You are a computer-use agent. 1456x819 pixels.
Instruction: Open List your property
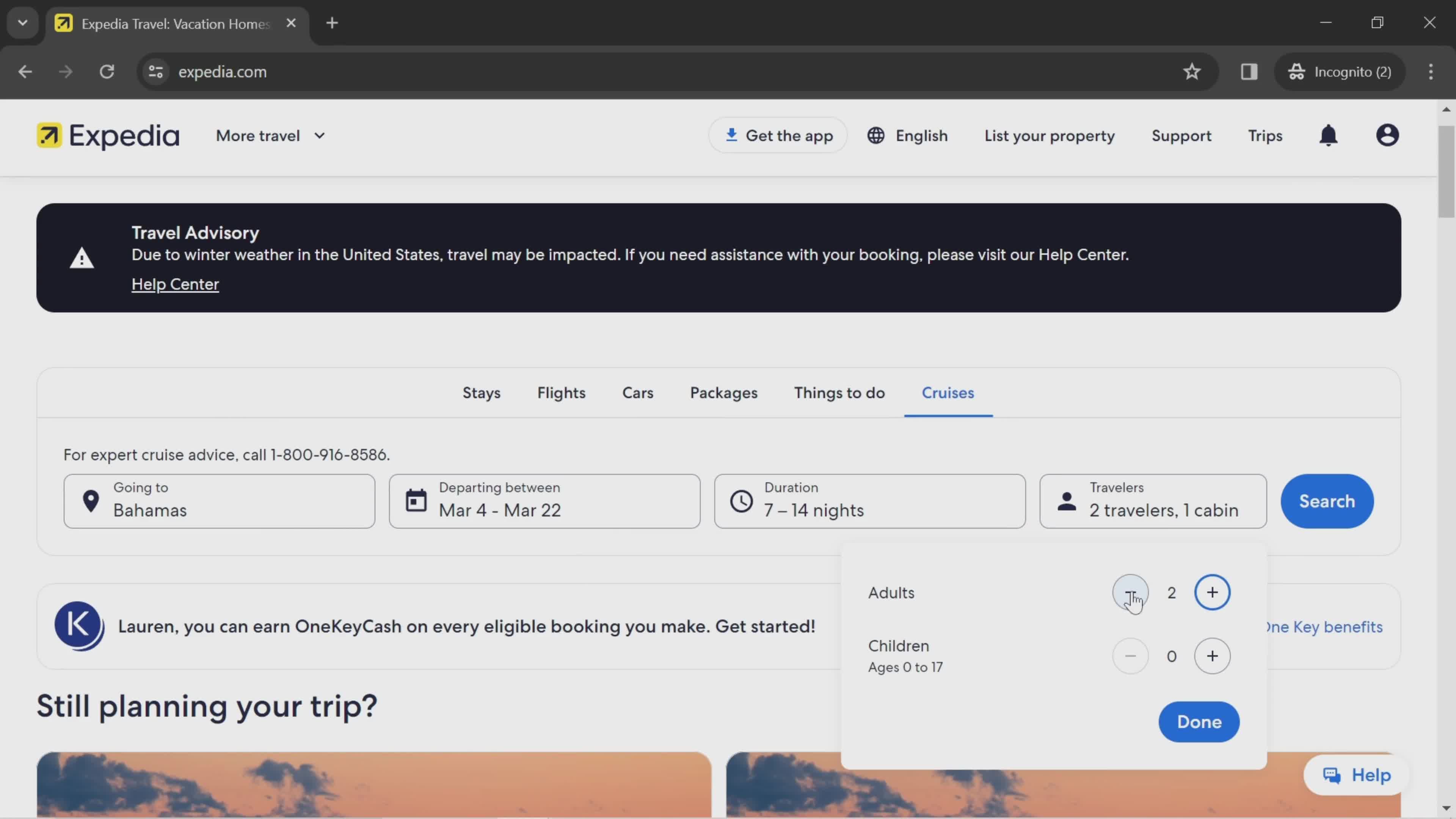click(x=1050, y=136)
